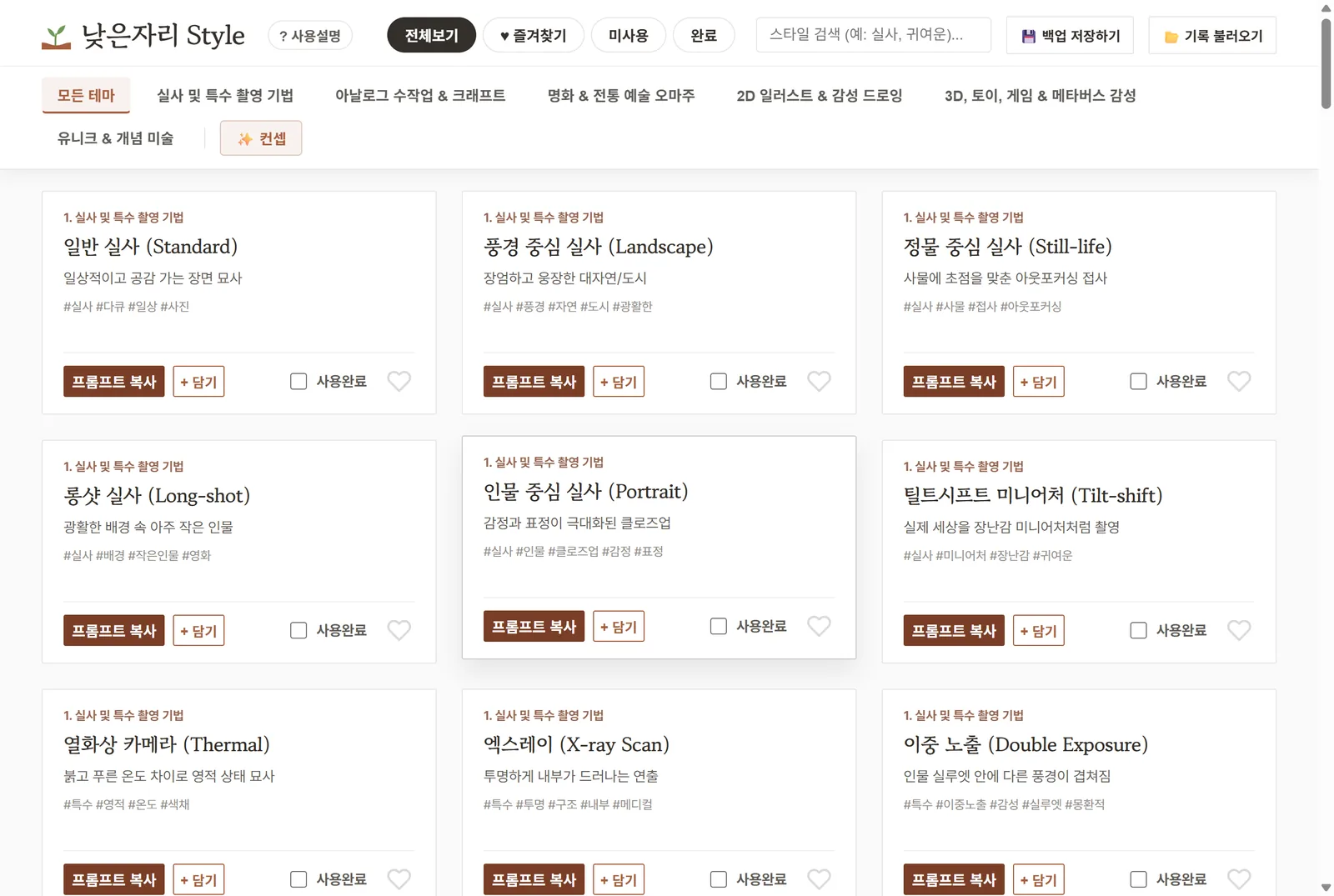Show 완료 styles only
1334x896 pixels.
tap(704, 35)
